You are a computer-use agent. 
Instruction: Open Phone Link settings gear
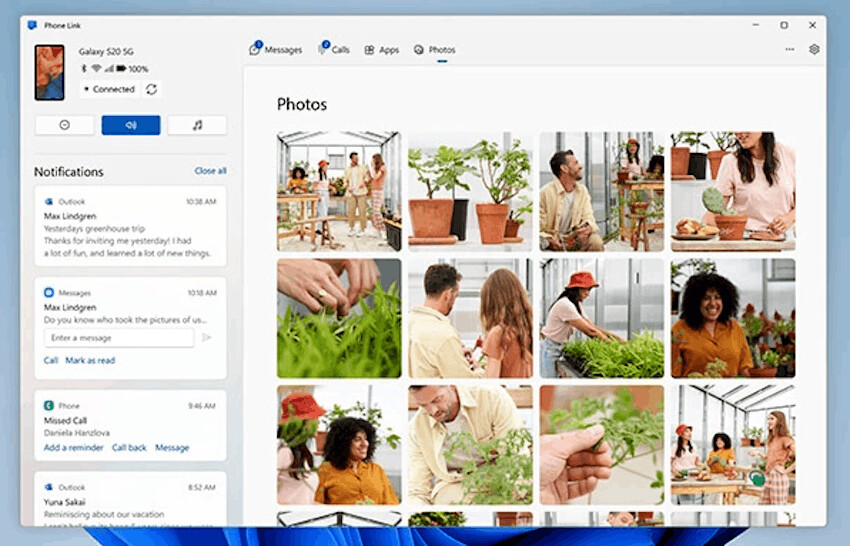click(814, 49)
